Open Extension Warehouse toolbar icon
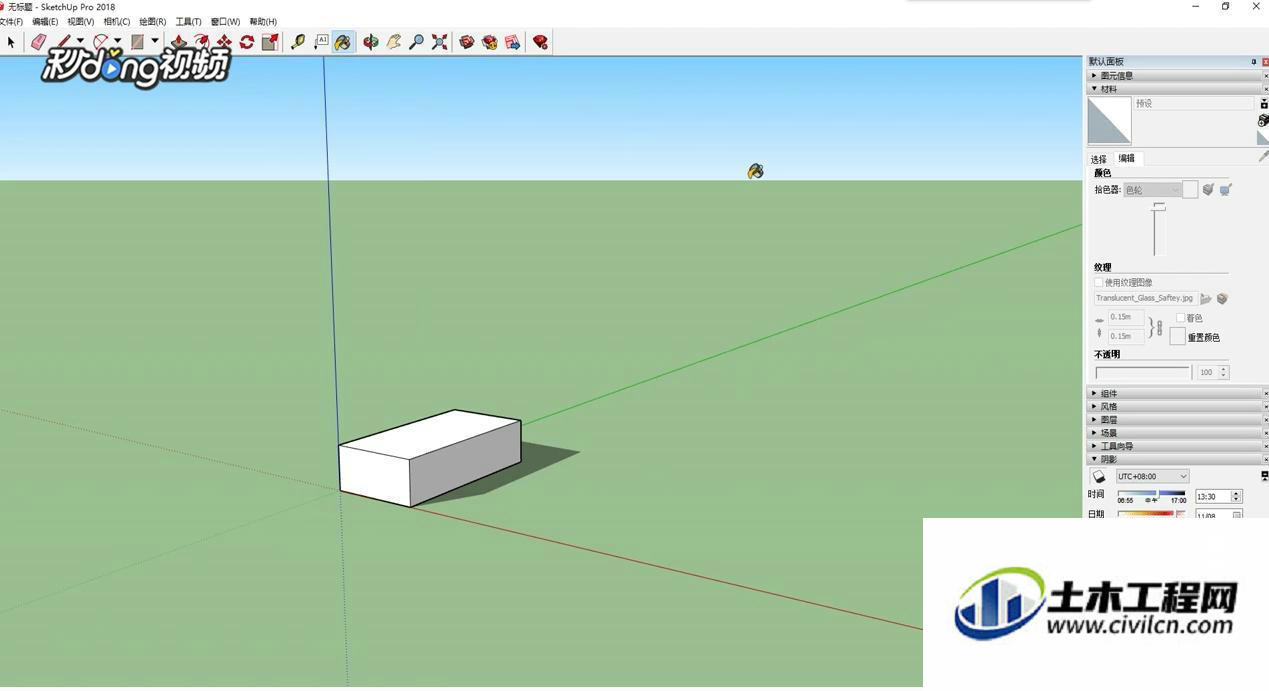This screenshot has width=1269, height=691. point(490,42)
